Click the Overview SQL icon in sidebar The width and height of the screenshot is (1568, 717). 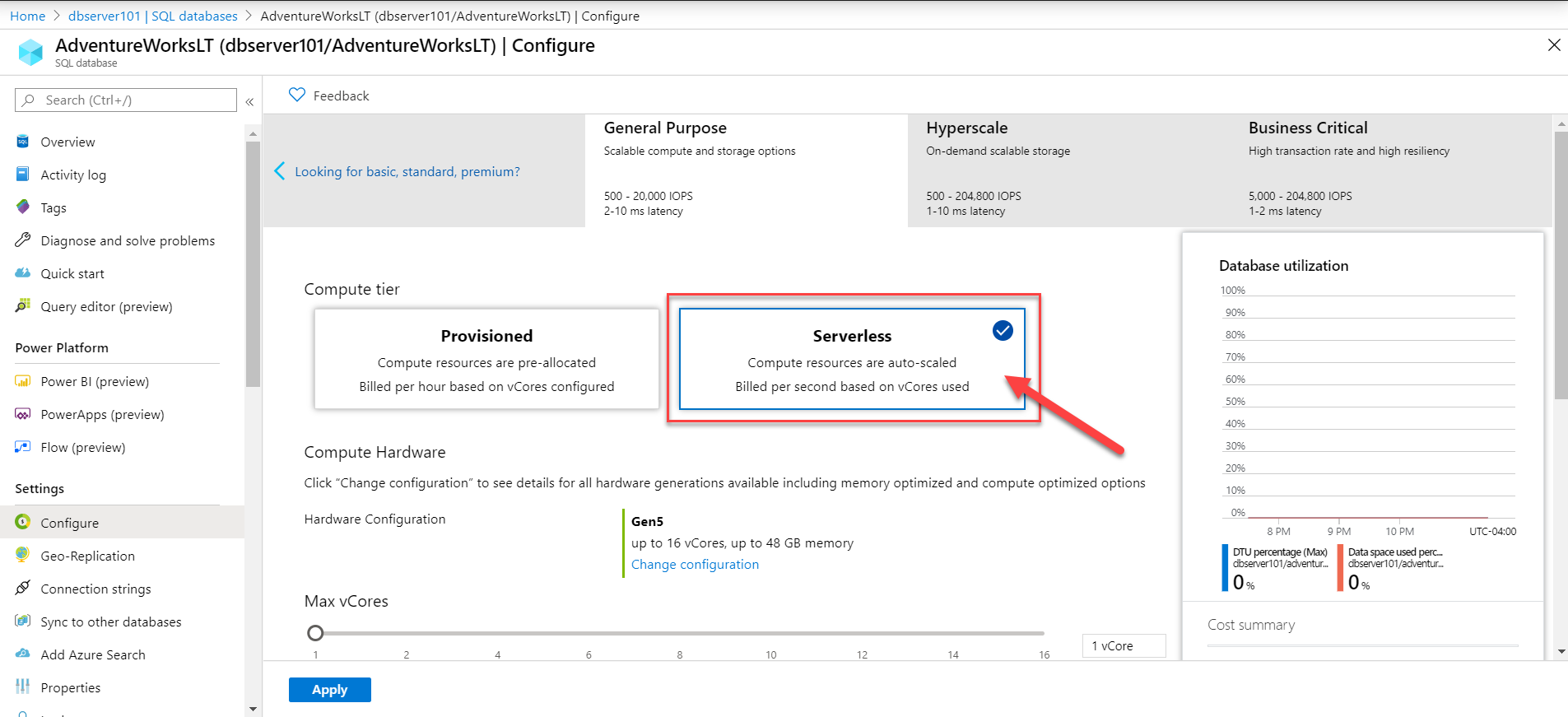click(x=23, y=142)
